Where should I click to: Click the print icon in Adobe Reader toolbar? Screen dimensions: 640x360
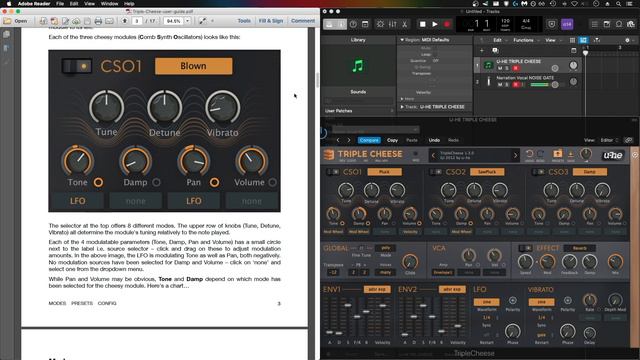point(98,21)
